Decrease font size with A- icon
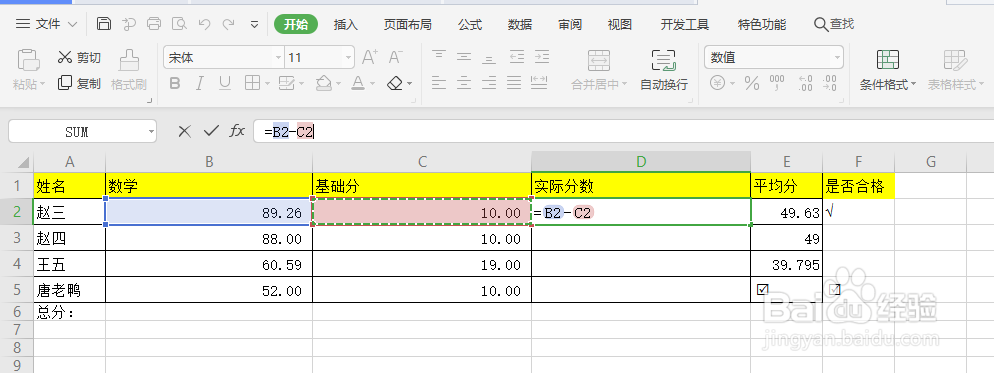The height and width of the screenshot is (373, 994). coord(396,58)
